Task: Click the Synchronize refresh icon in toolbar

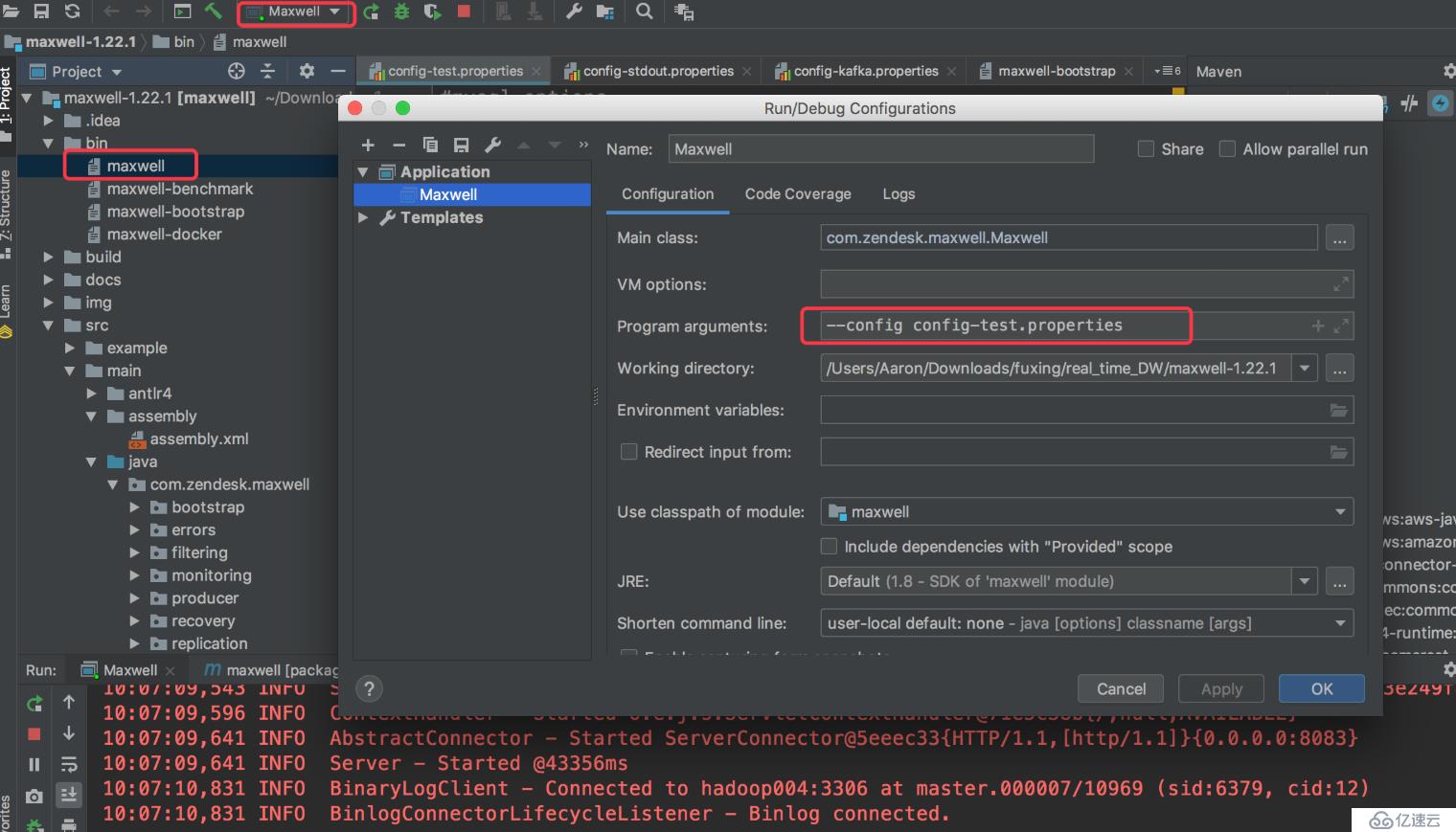Action: (x=72, y=11)
